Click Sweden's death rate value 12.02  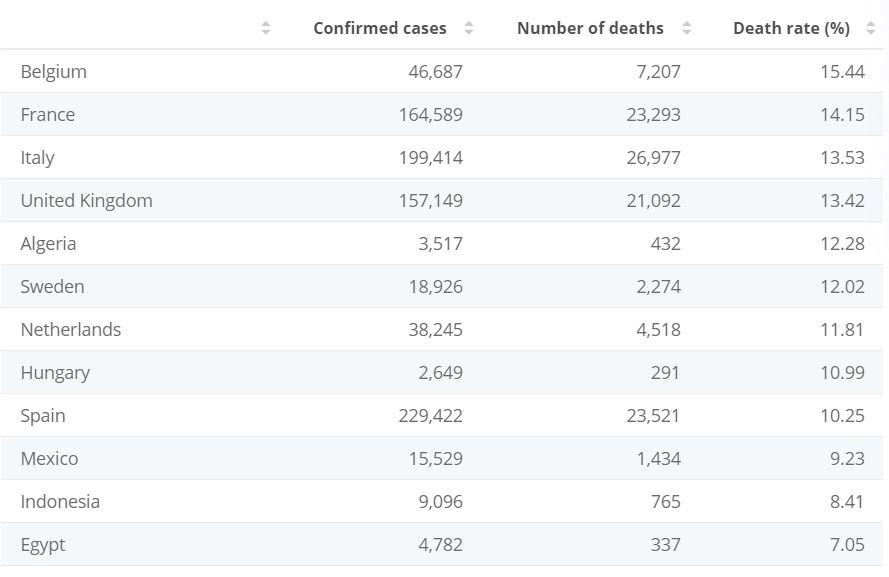point(842,287)
